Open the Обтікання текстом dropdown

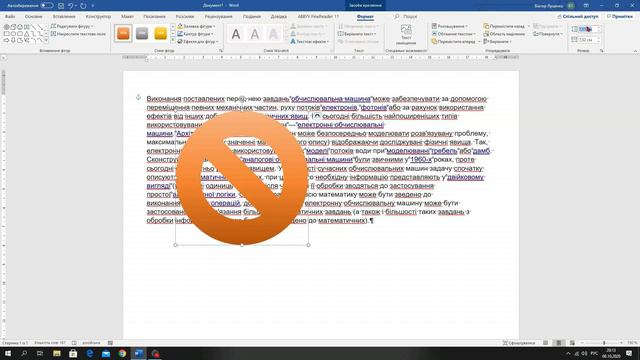[x=453, y=34]
